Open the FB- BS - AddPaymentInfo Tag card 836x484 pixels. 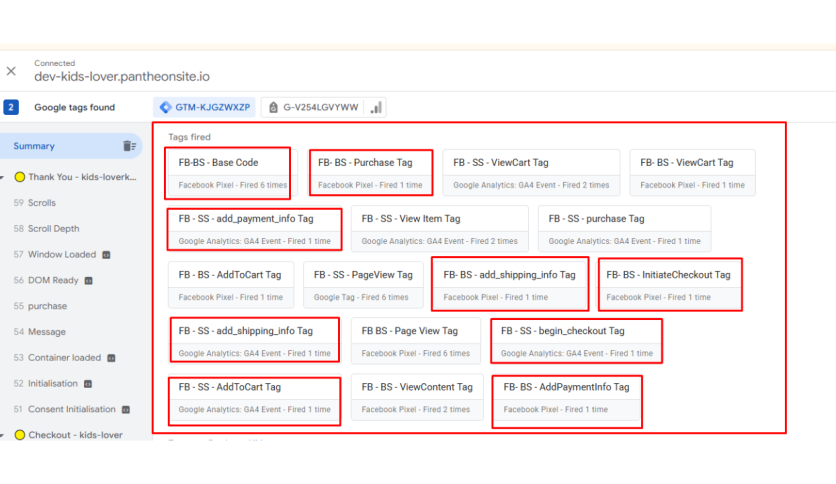(567, 398)
